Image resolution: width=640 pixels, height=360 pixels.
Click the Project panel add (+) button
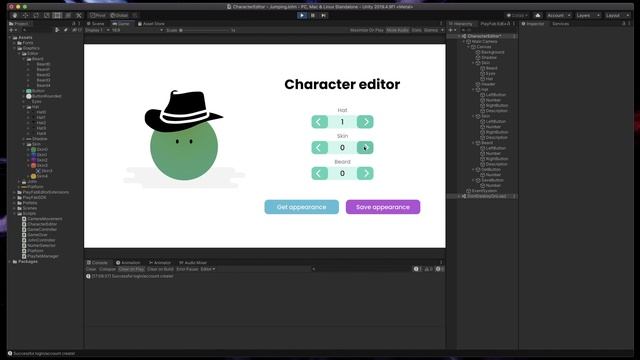tap(13, 30)
